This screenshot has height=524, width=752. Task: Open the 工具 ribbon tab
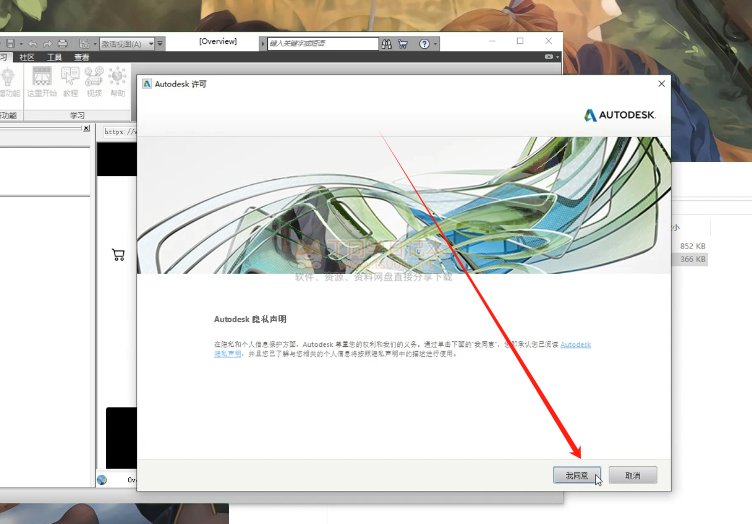pos(55,58)
